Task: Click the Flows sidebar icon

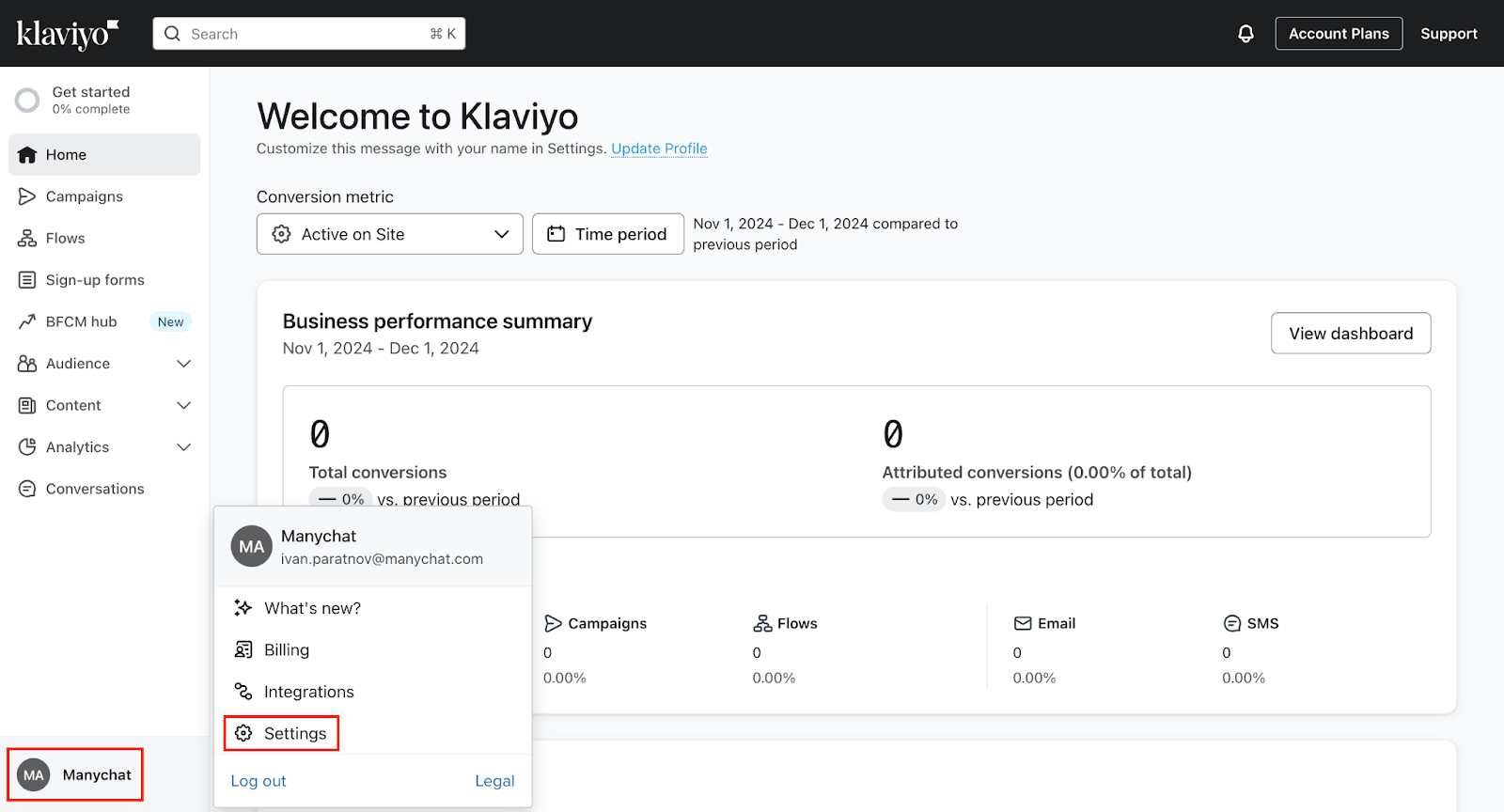Action: click(27, 239)
